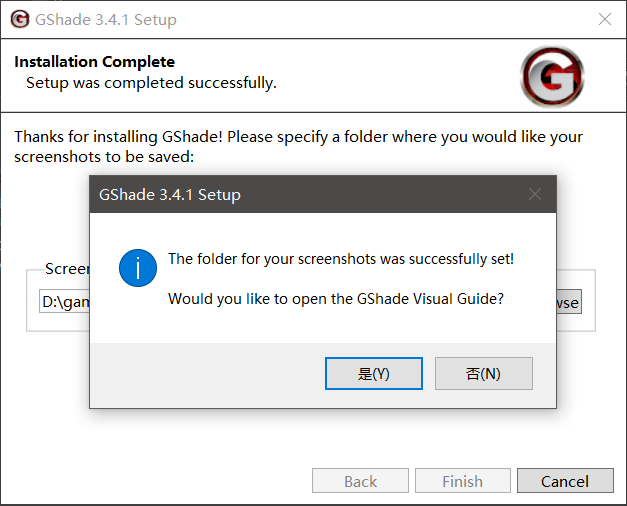Click the 'folder for your screenshots was successfully set' text
Screen dimensions: 627x506
point(341,259)
